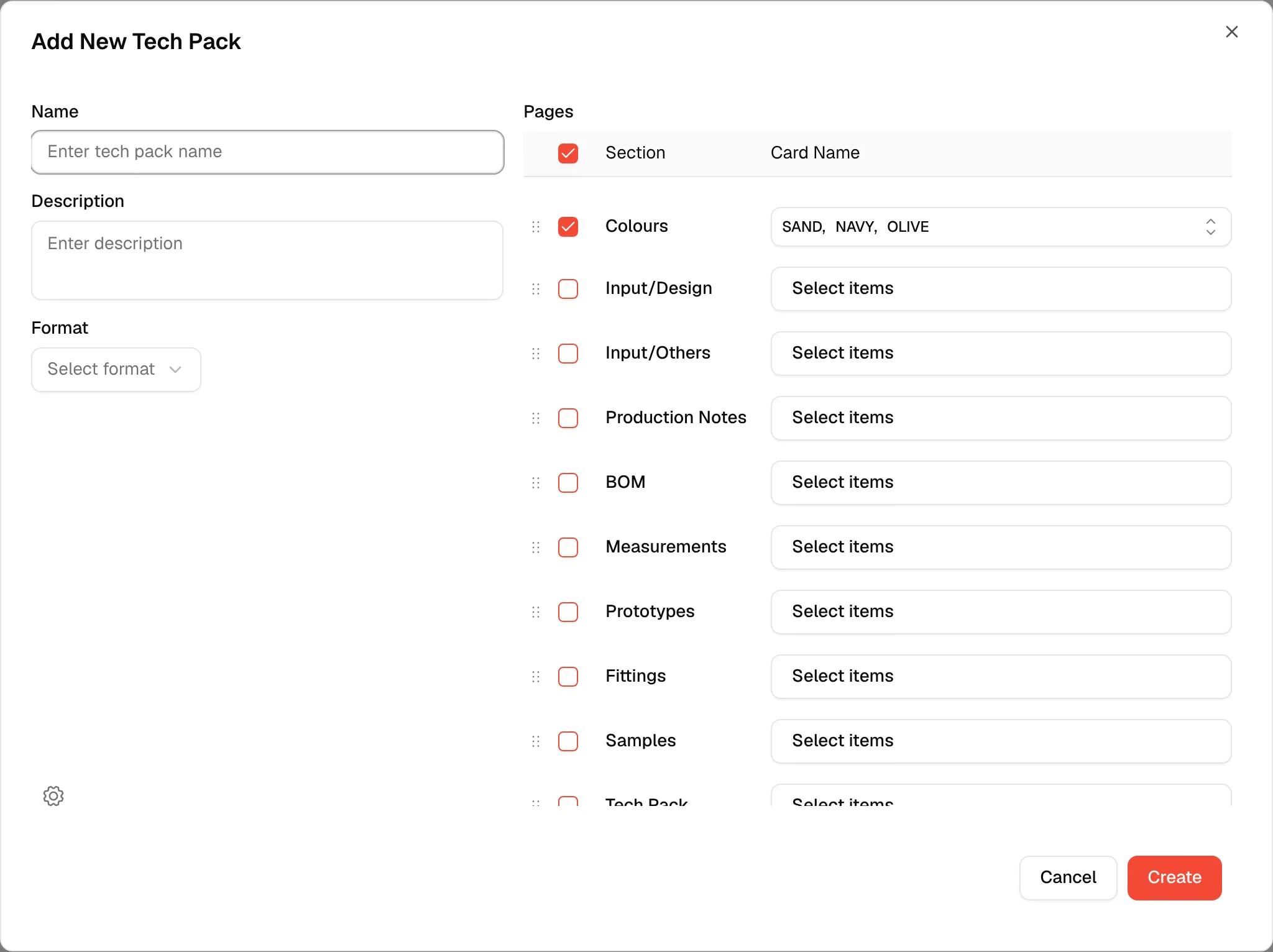Viewport: 1273px width, 952px height.
Task: Click the Card Name column header
Action: (x=815, y=153)
